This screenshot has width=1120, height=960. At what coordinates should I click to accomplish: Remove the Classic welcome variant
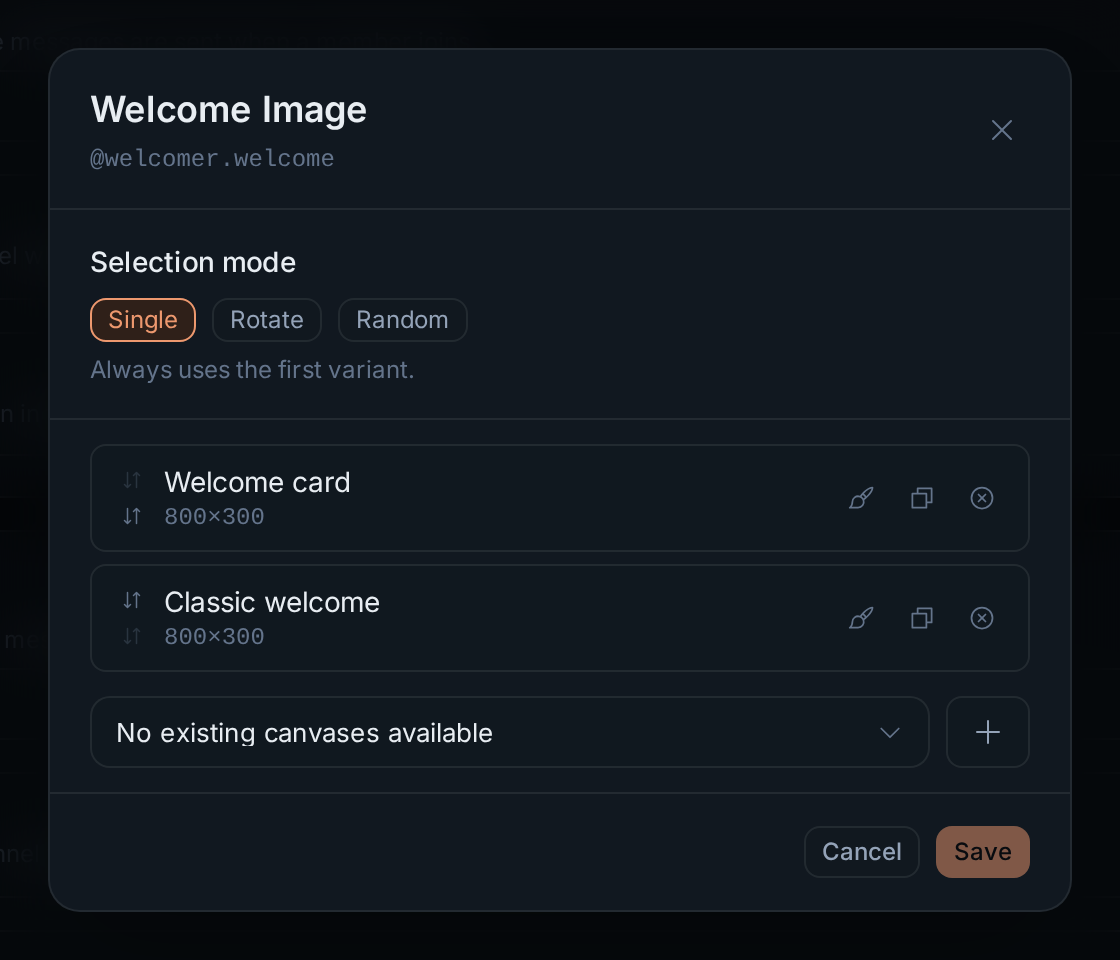[981, 618]
